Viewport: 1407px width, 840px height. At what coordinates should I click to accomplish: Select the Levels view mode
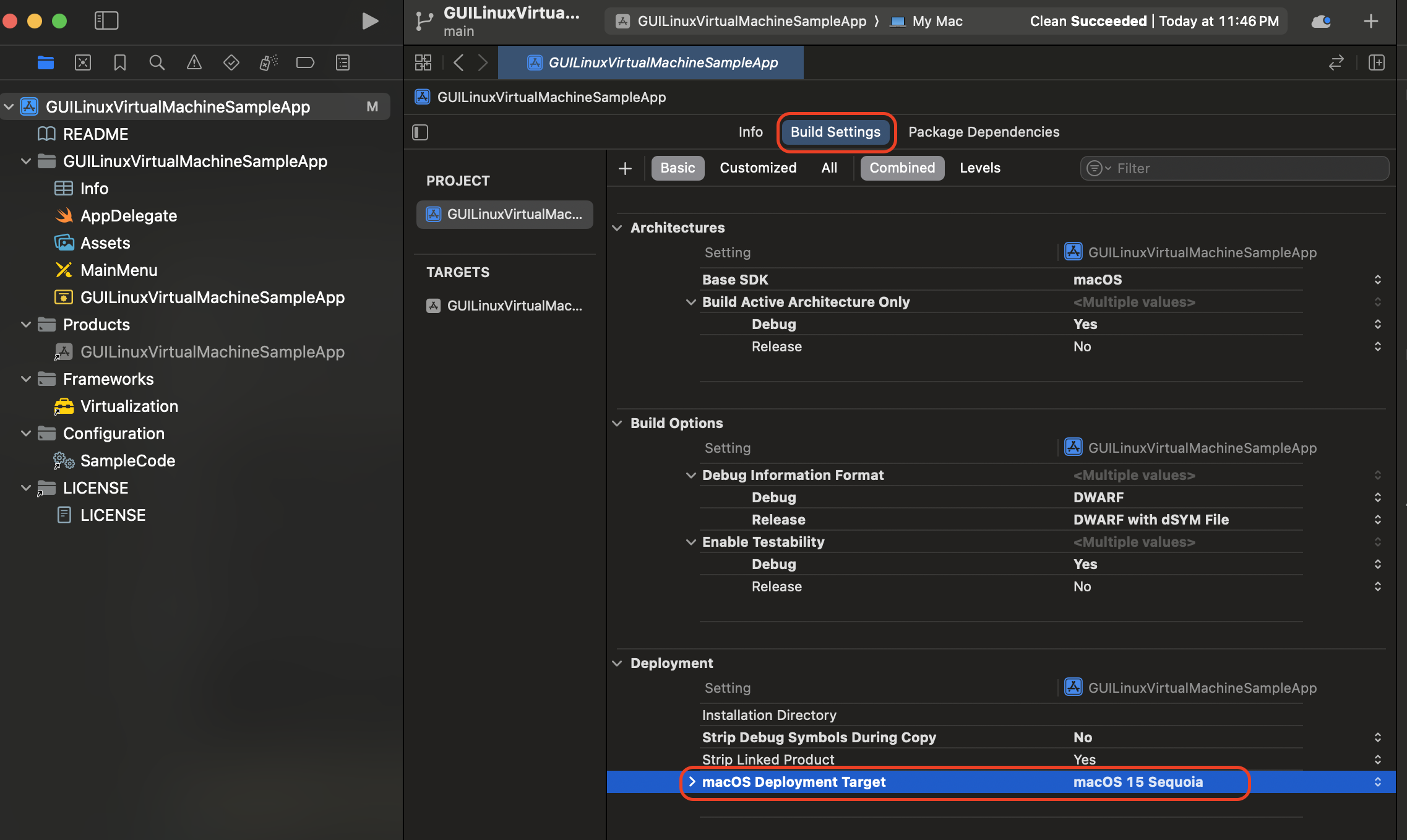pyautogui.click(x=980, y=168)
